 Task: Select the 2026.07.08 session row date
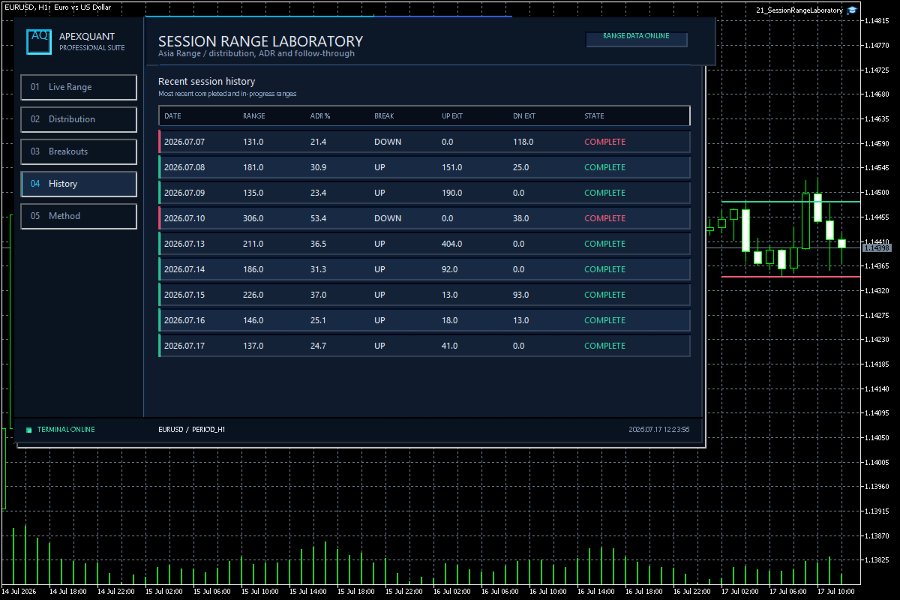point(184,167)
